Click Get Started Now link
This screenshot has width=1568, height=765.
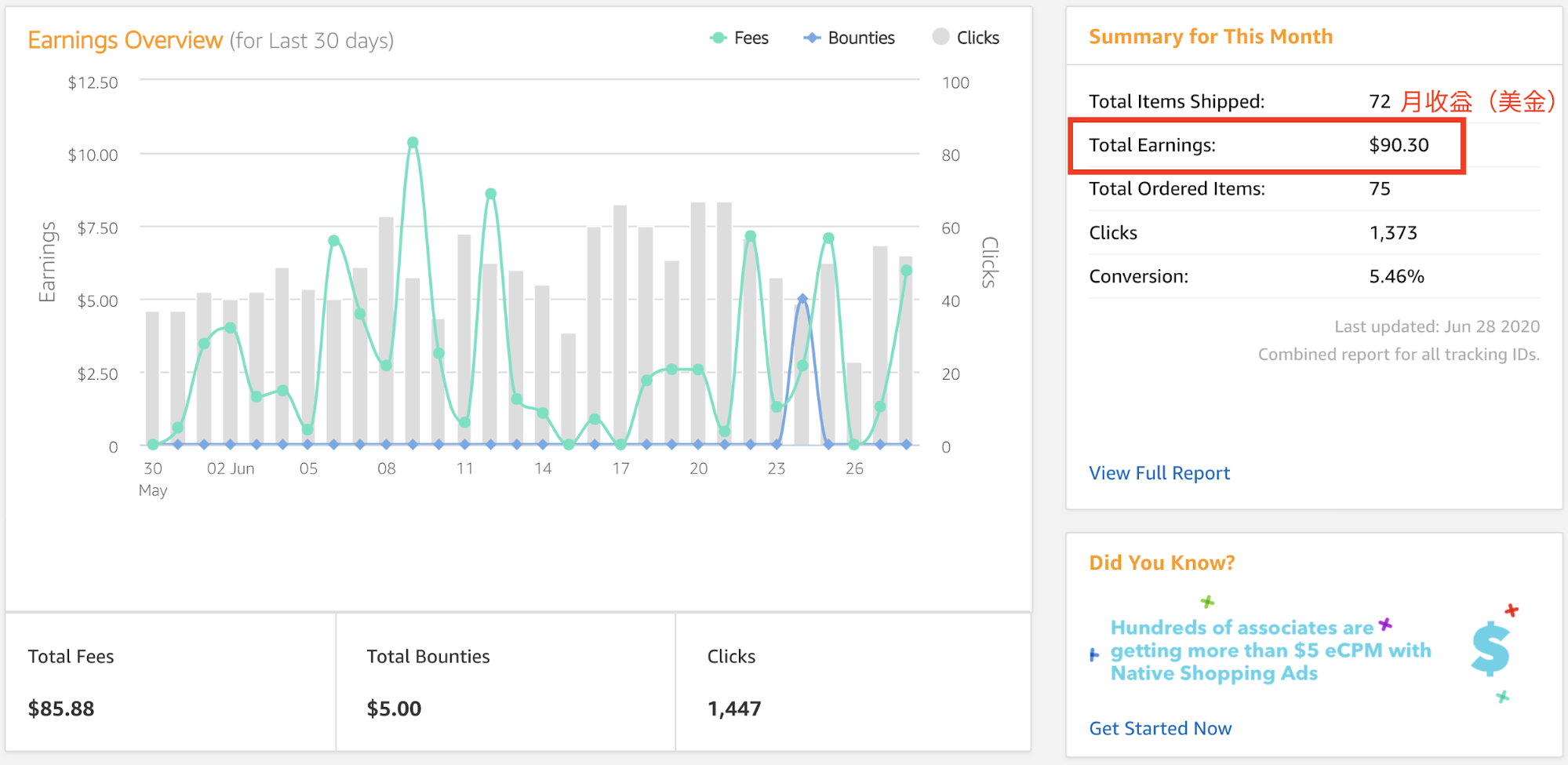pos(1159,728)
